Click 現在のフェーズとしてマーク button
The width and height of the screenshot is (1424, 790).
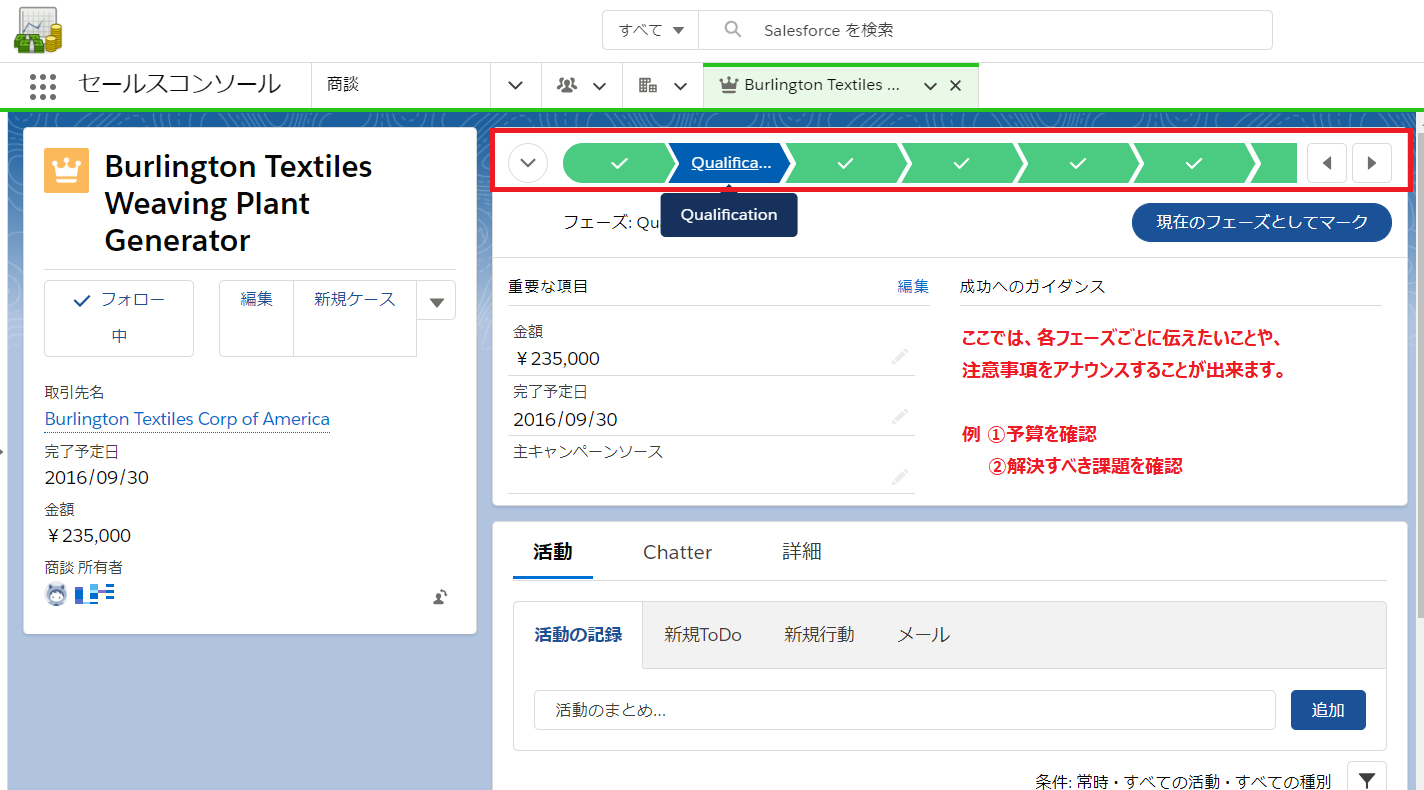(x=1261, y=222)
